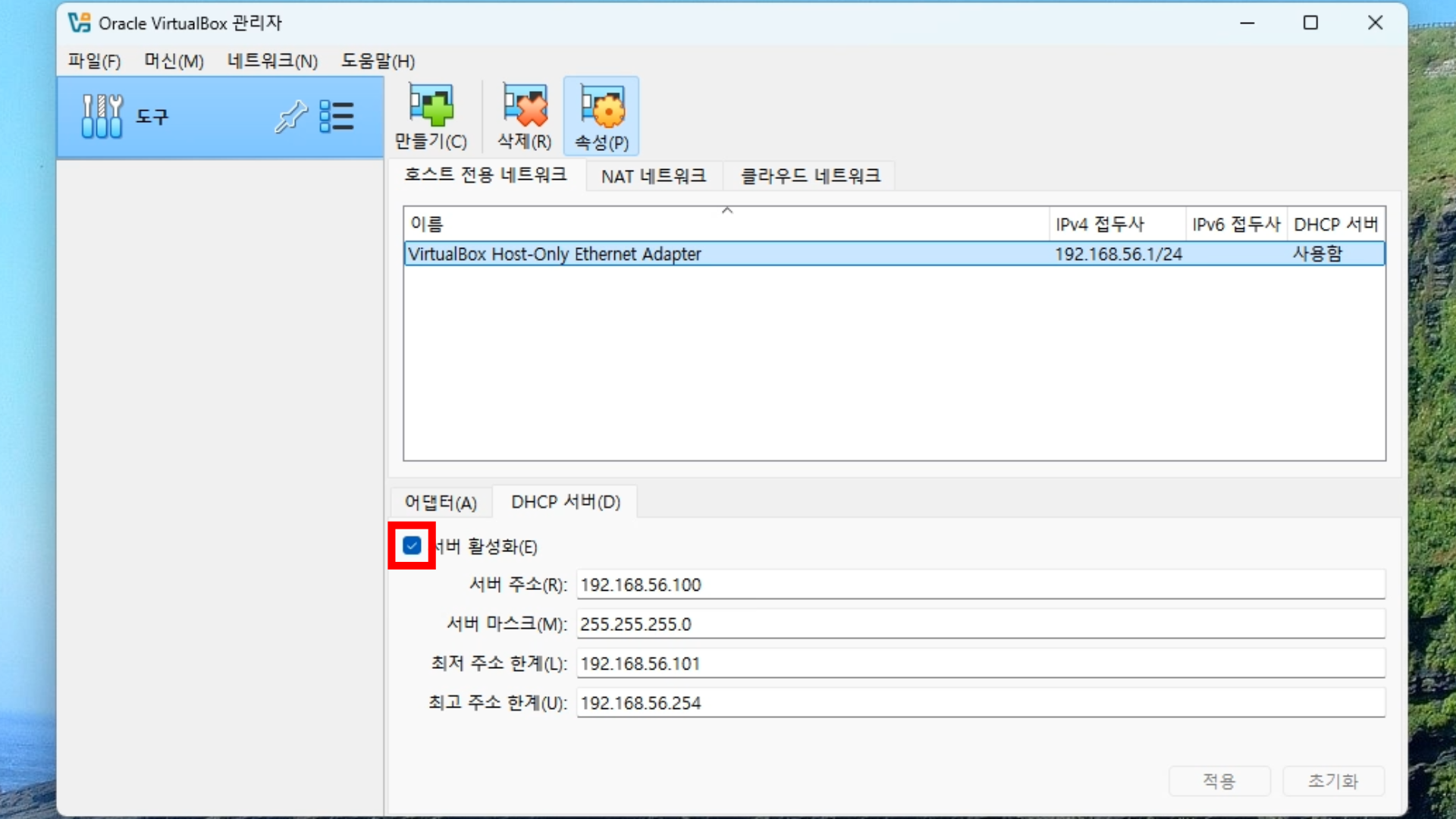Select the Tools (도구) wrench icon
The width and height of the screenshot is (1456, 819).
click(102, 116)
